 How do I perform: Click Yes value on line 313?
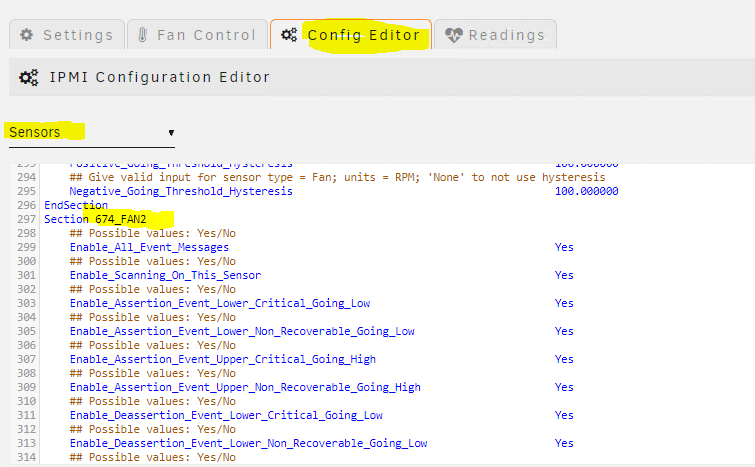pos(564,442)
